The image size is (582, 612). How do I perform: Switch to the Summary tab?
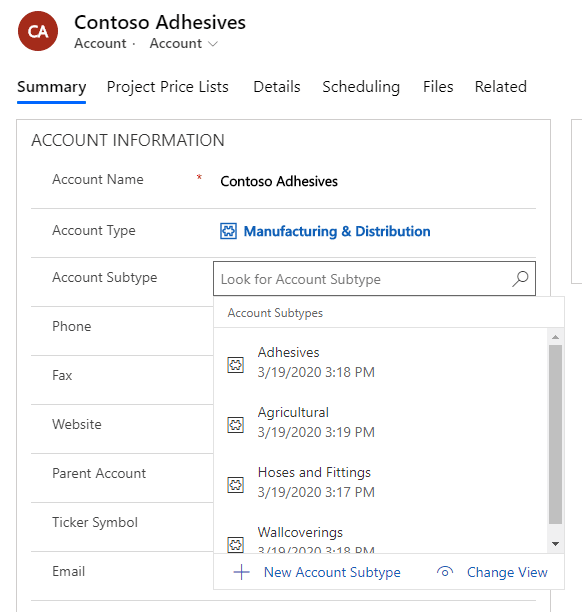tap(52, 87)
